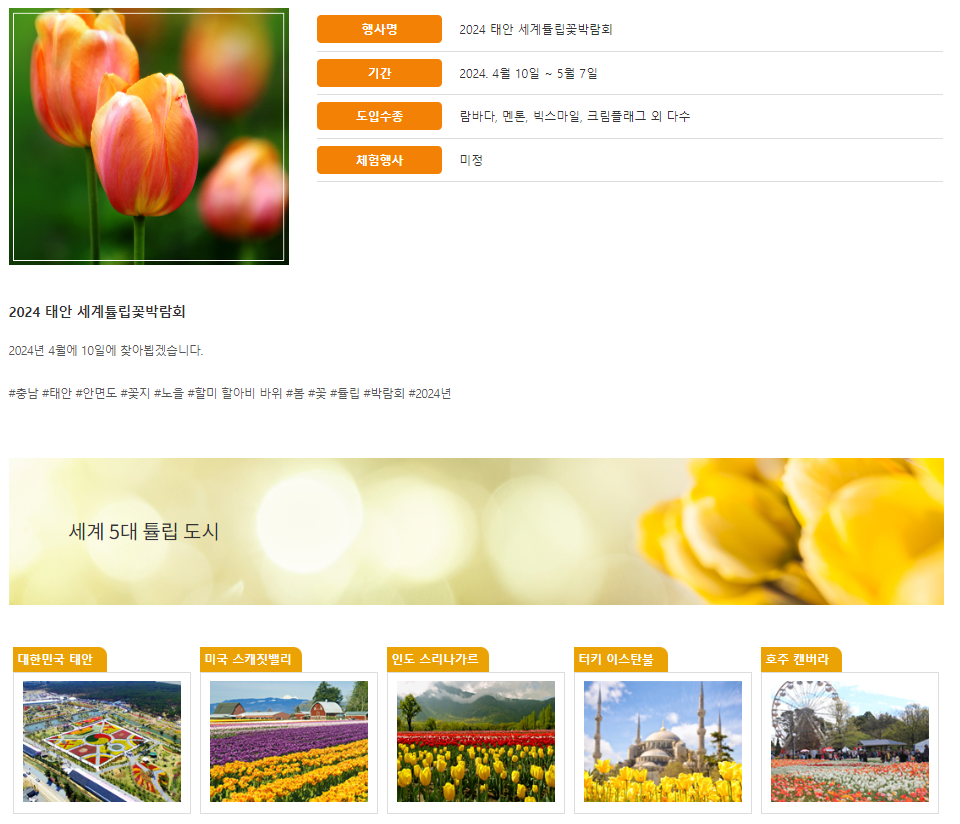
Task: Click the orange tulip main photo
Action: pyautogui.click(x=149, y=137)
